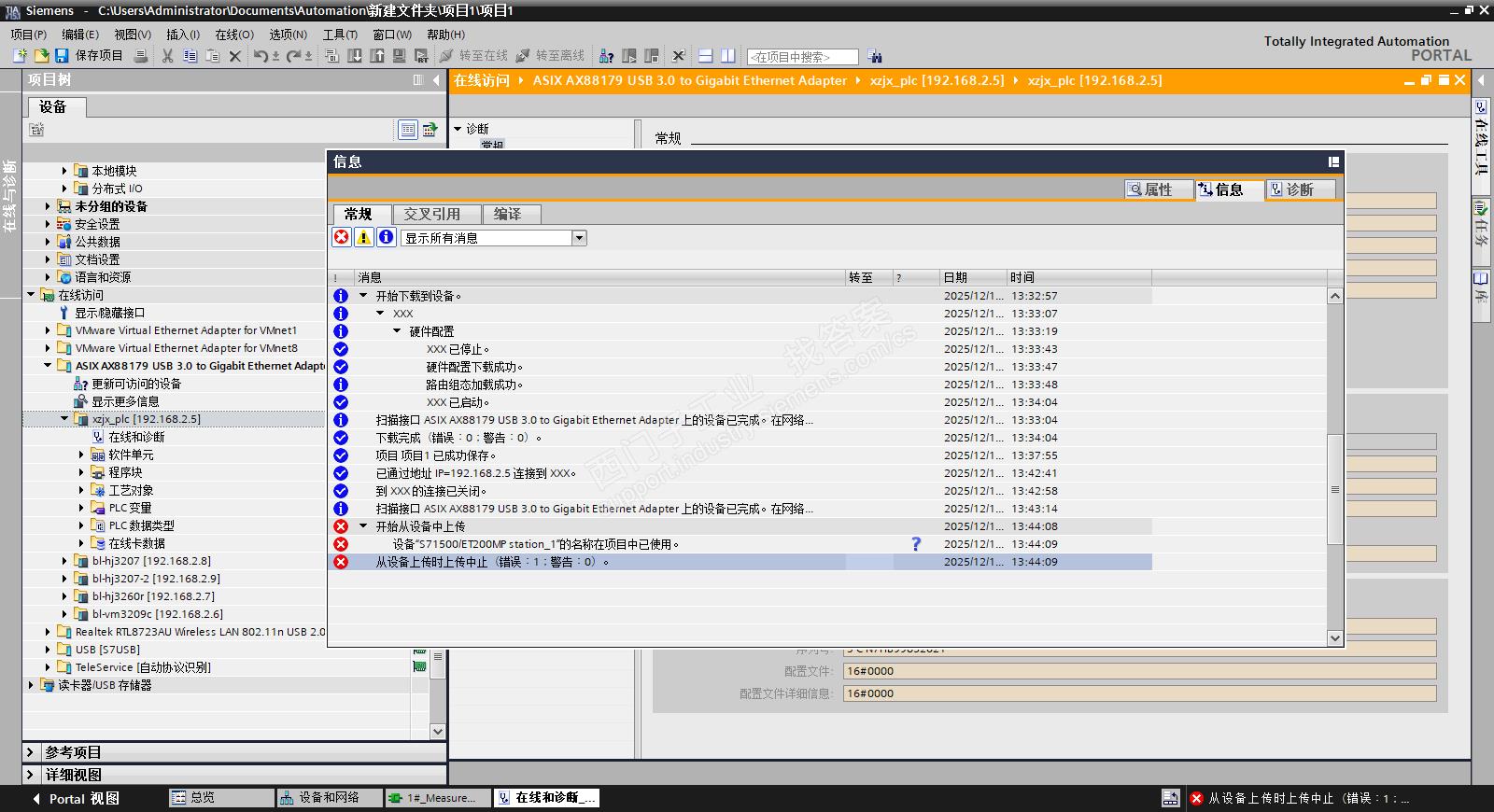
Task: Click 显示更多信息 in the project tree
Action: [125, 401]
